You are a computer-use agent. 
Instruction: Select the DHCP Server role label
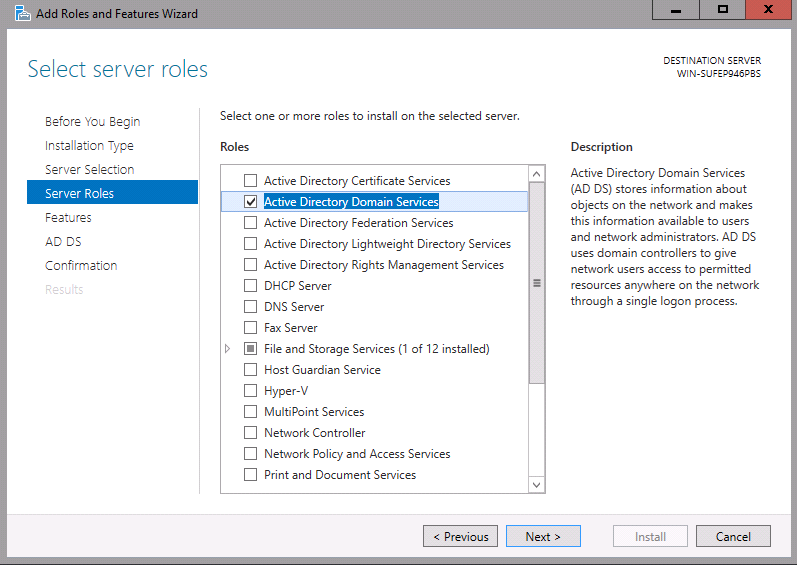click(x=298, y=286)
